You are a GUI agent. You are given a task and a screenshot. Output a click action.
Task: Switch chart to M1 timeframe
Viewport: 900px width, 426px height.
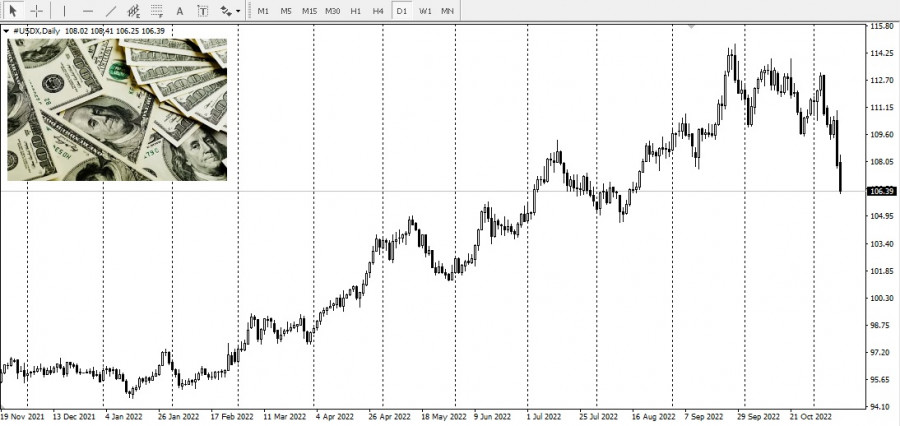(x=263, y=11)
